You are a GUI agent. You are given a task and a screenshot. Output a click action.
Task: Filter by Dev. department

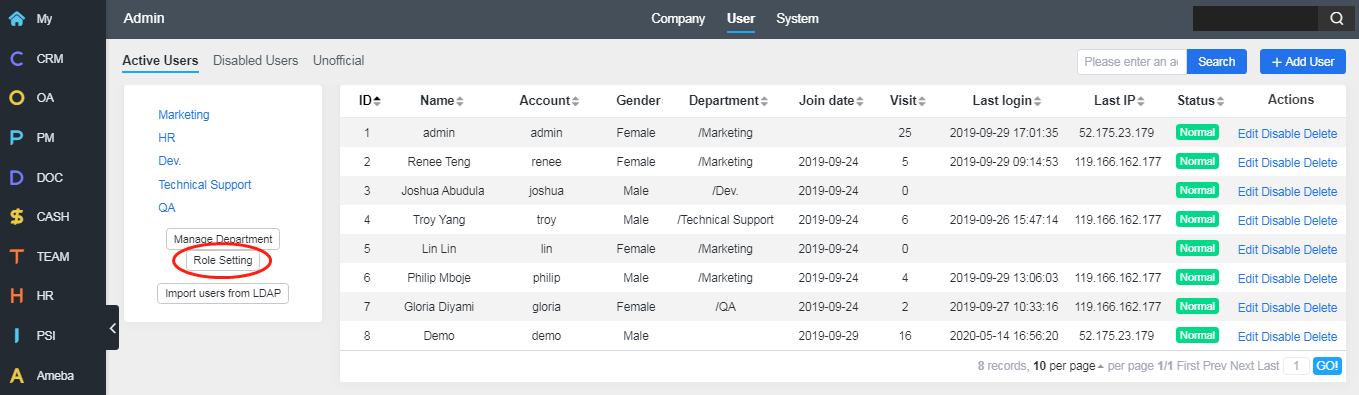tap(170, 161)
